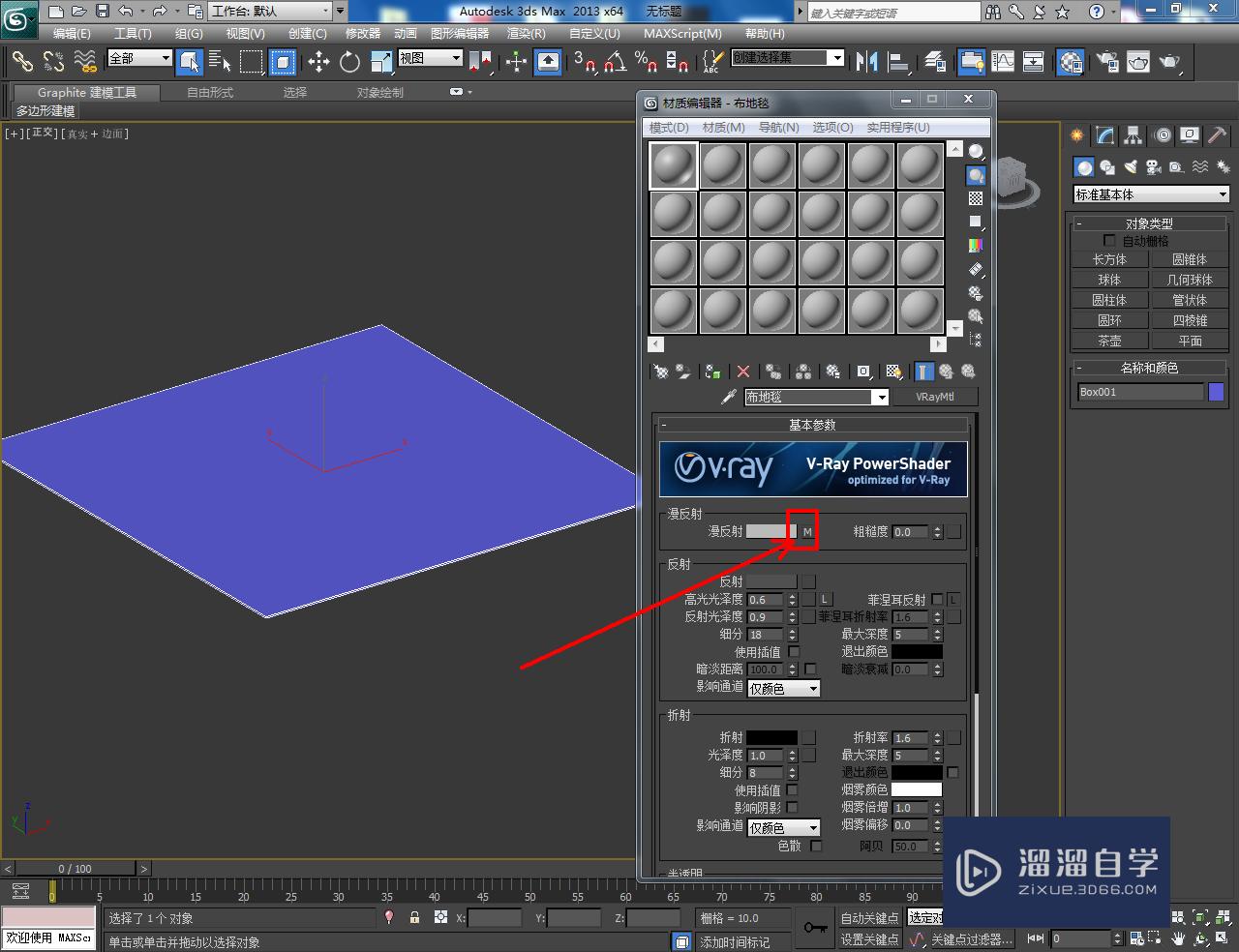The width and height of the screenshot is (1239, 952).
Task: Open Material Editor 导航(N) menu
Action: [x=779, y=127]
